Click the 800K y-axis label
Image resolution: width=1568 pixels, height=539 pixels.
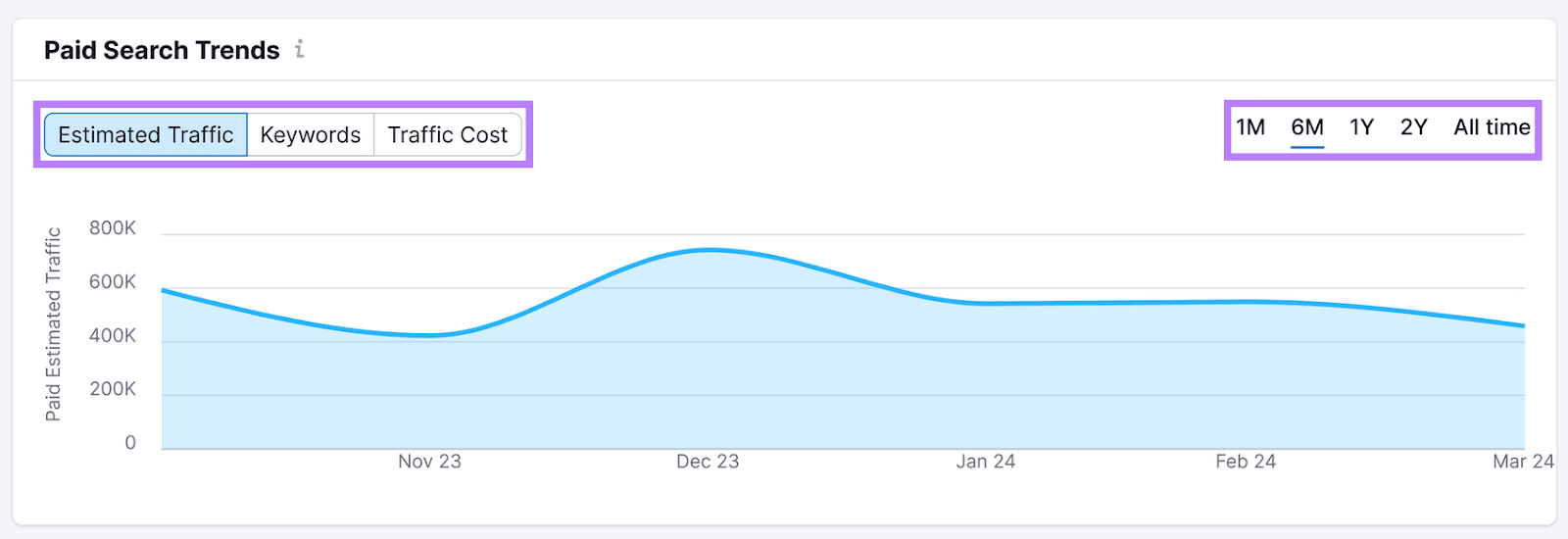click(113, 228)
